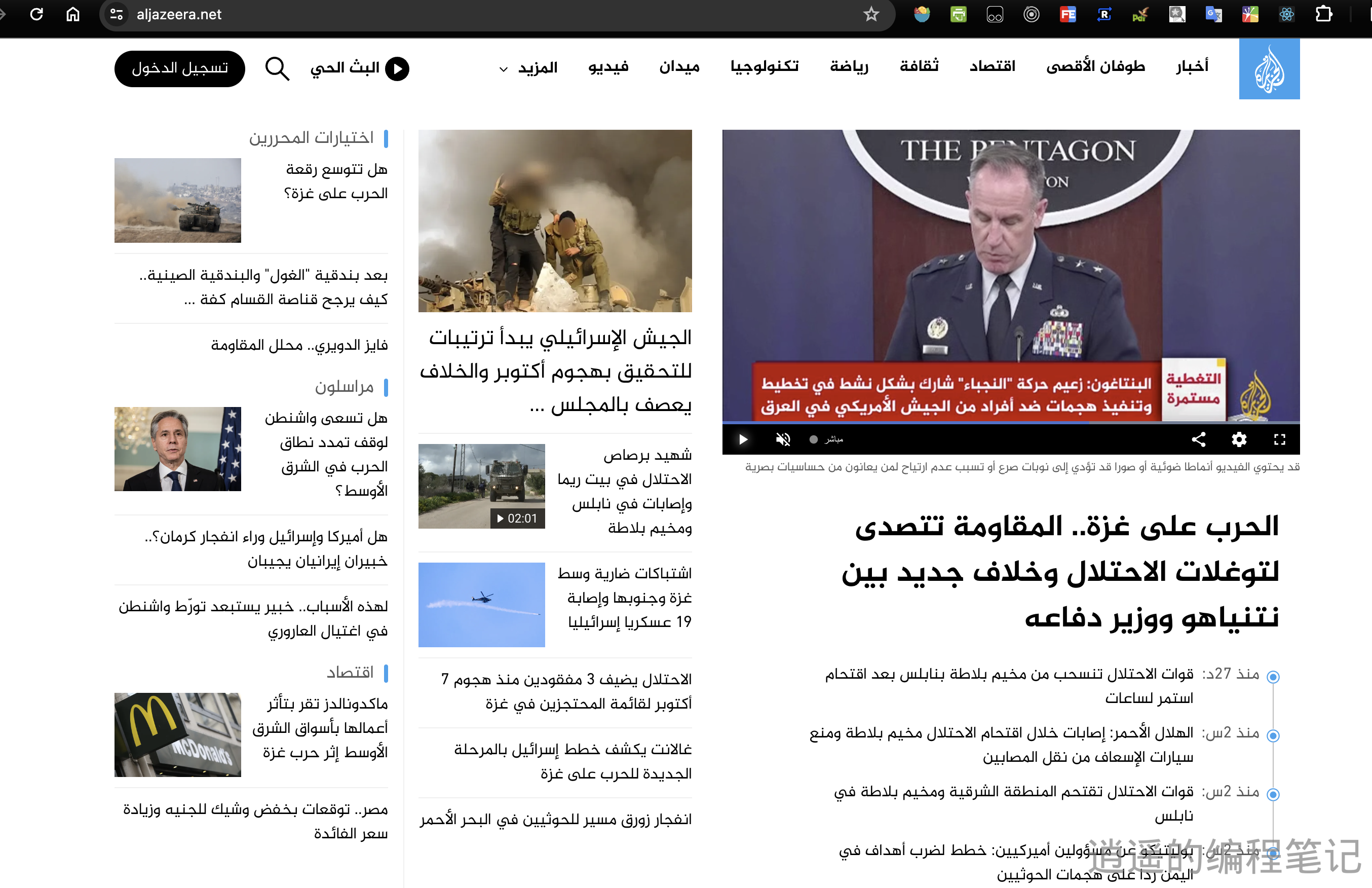Open video player settings gear
The width and height of the screenshot is (1372, 888).
coord(1239,440)
